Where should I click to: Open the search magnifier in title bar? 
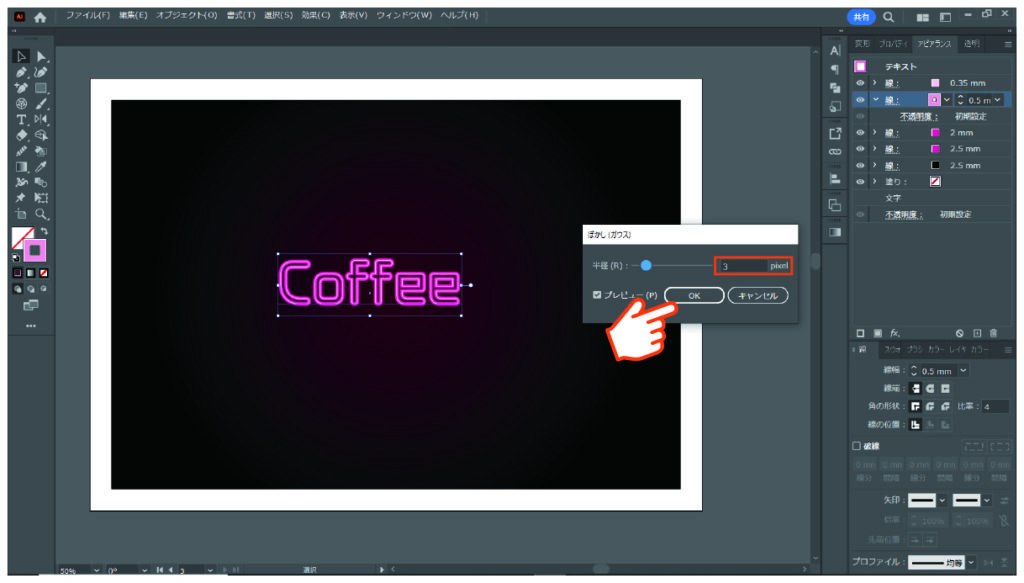[x=888, y=17]
